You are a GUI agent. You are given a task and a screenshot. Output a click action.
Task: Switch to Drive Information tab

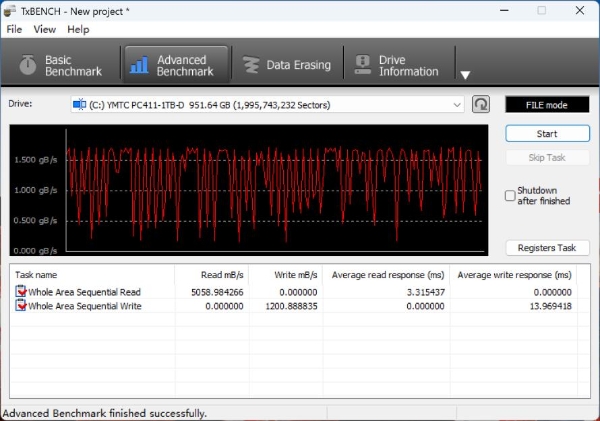click(400, 65)
